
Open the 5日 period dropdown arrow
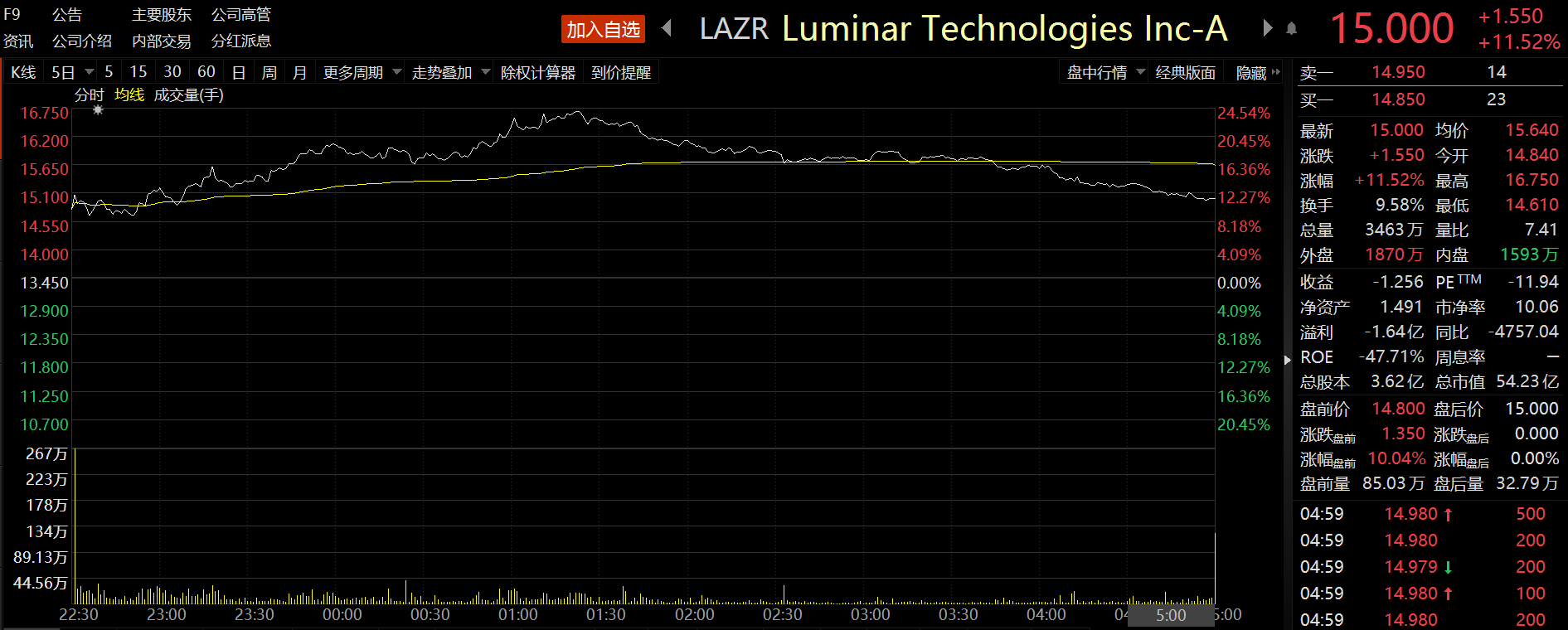[89, 72]
